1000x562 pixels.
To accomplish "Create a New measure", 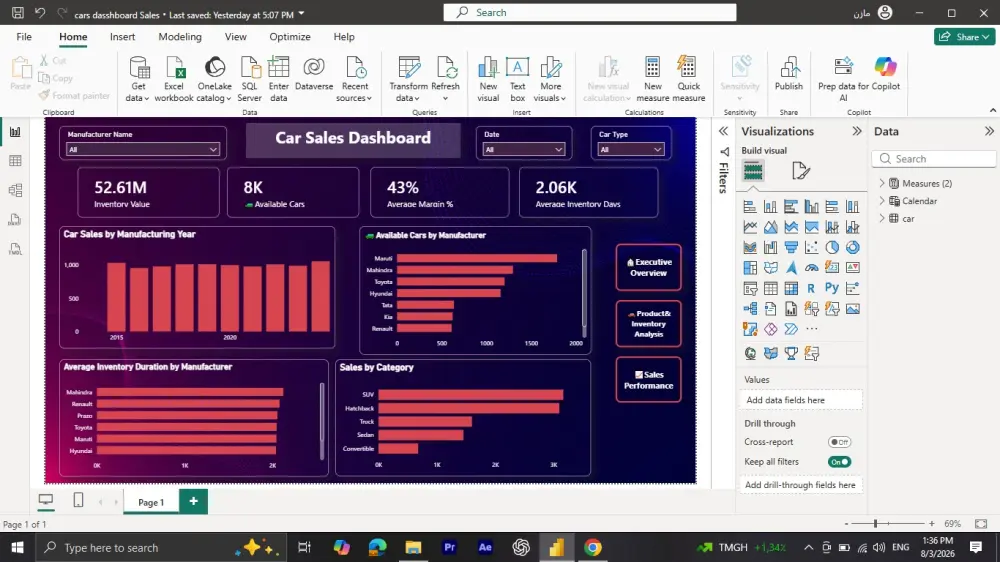I will pyautogui.click(x=652, y=79).
